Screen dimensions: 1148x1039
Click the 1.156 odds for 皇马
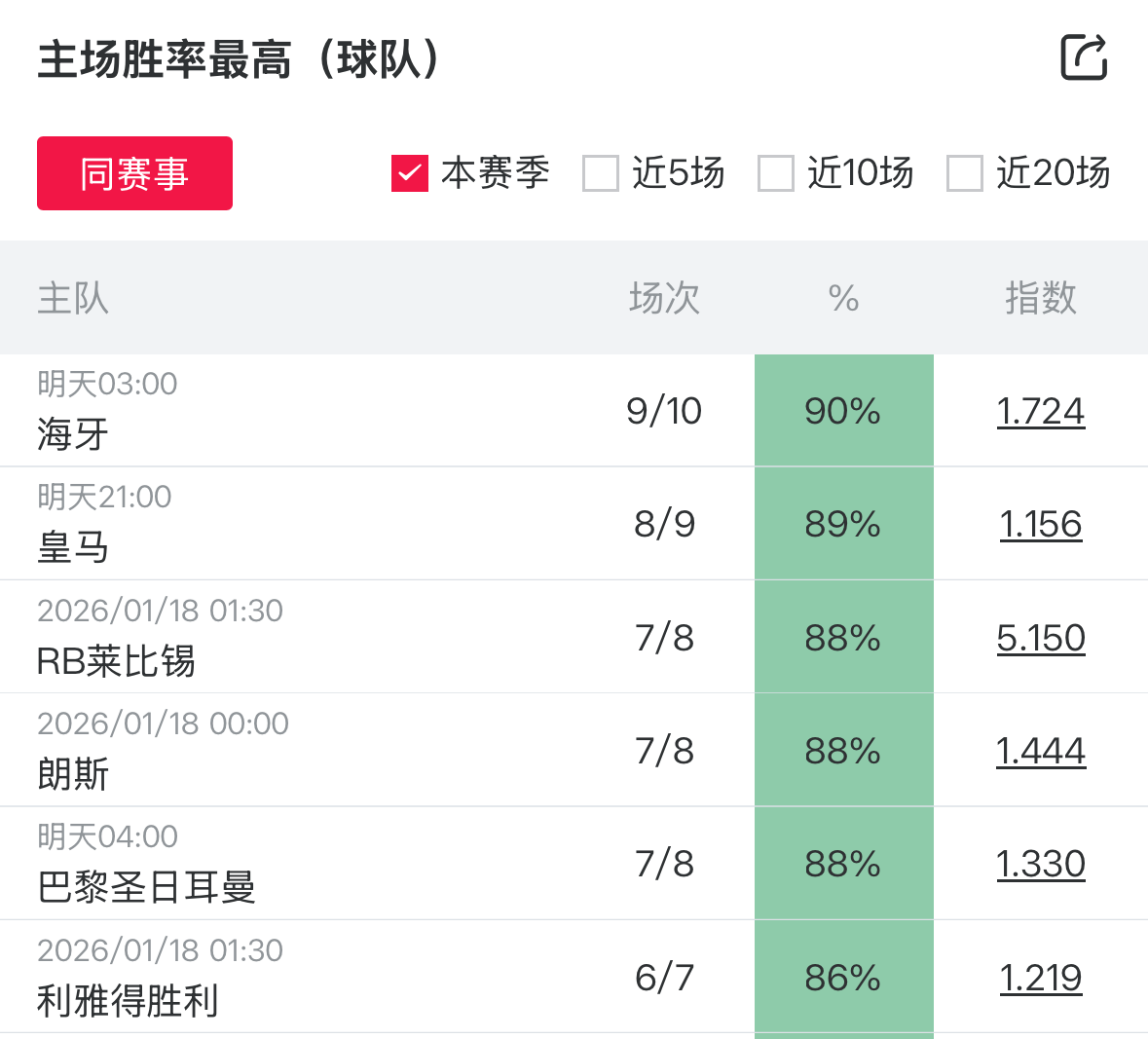pyautogui.click(x=1040, y=524)
